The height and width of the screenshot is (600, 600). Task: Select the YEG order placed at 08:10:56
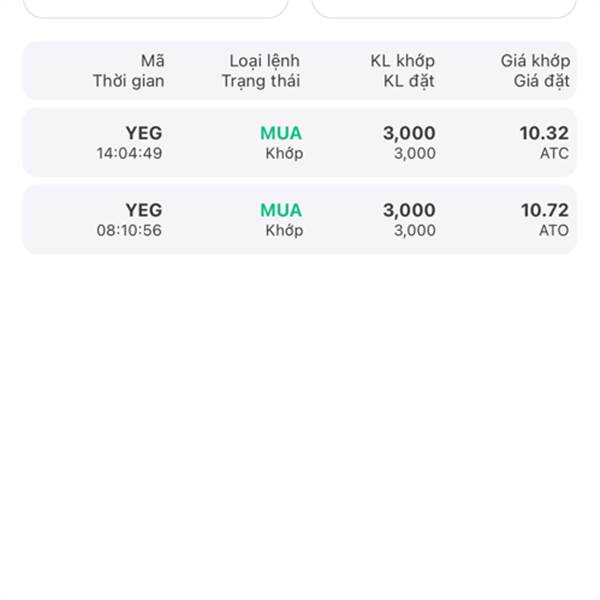[300, 219]
